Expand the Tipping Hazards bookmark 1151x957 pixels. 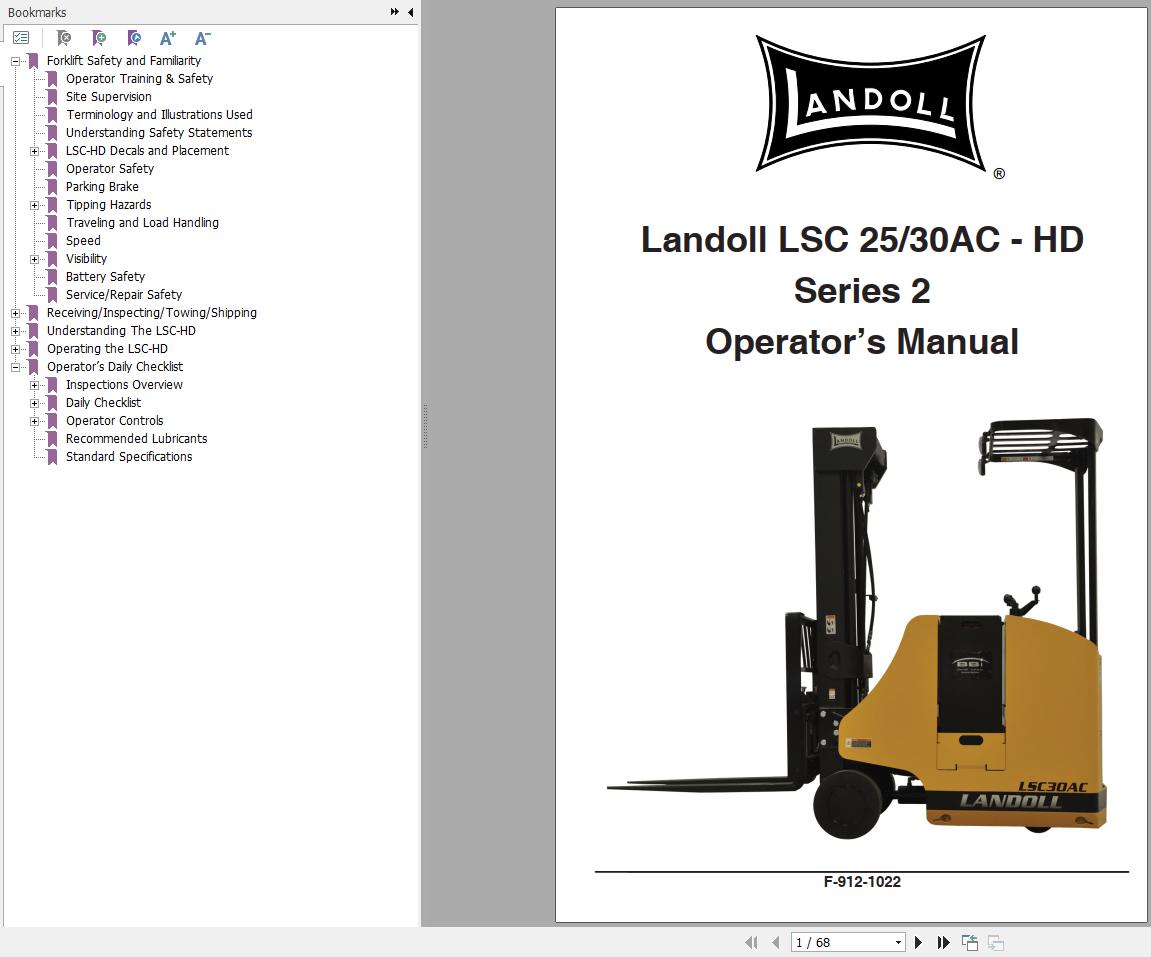pos(36,205)
